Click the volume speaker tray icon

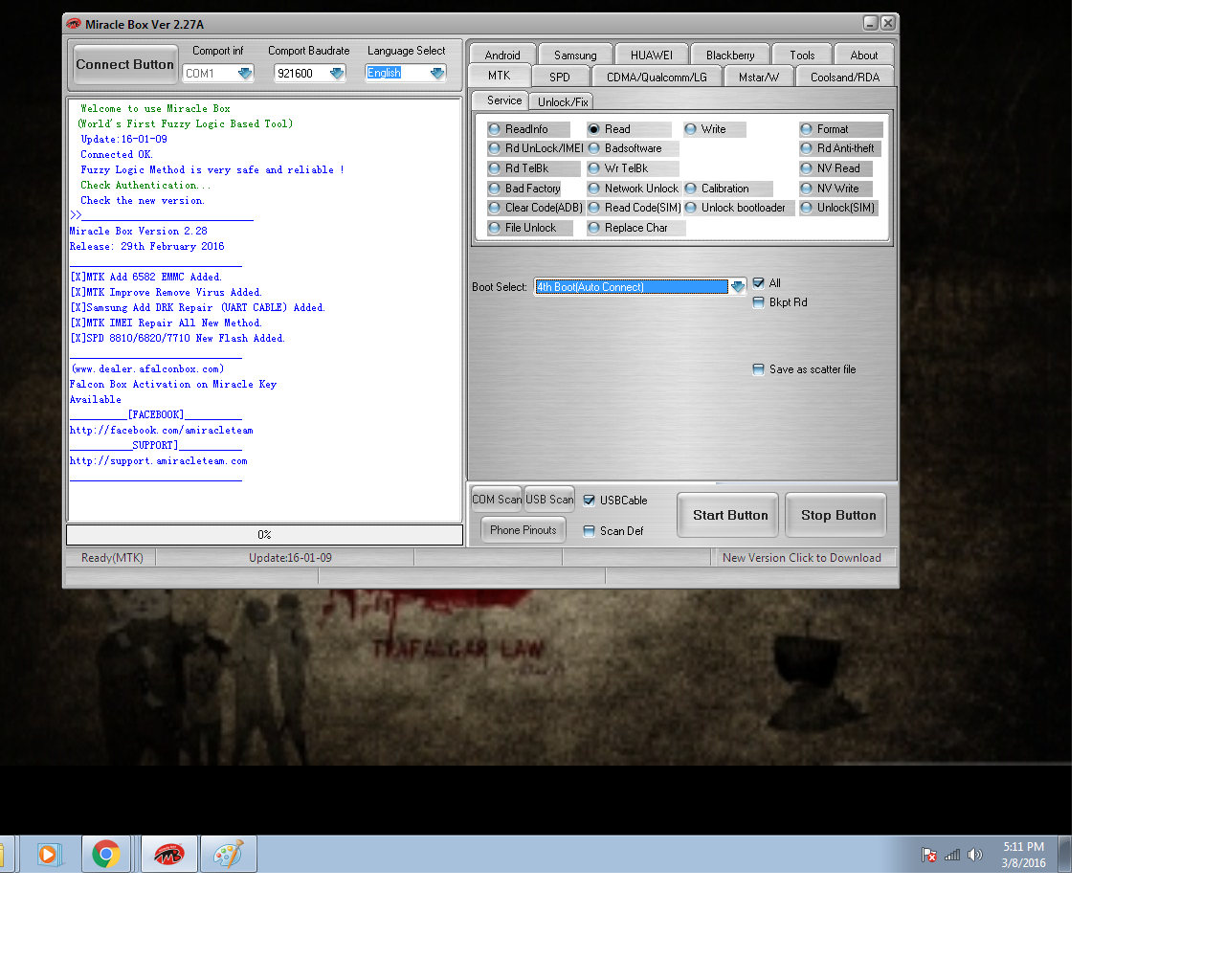[x=974, y=855]
